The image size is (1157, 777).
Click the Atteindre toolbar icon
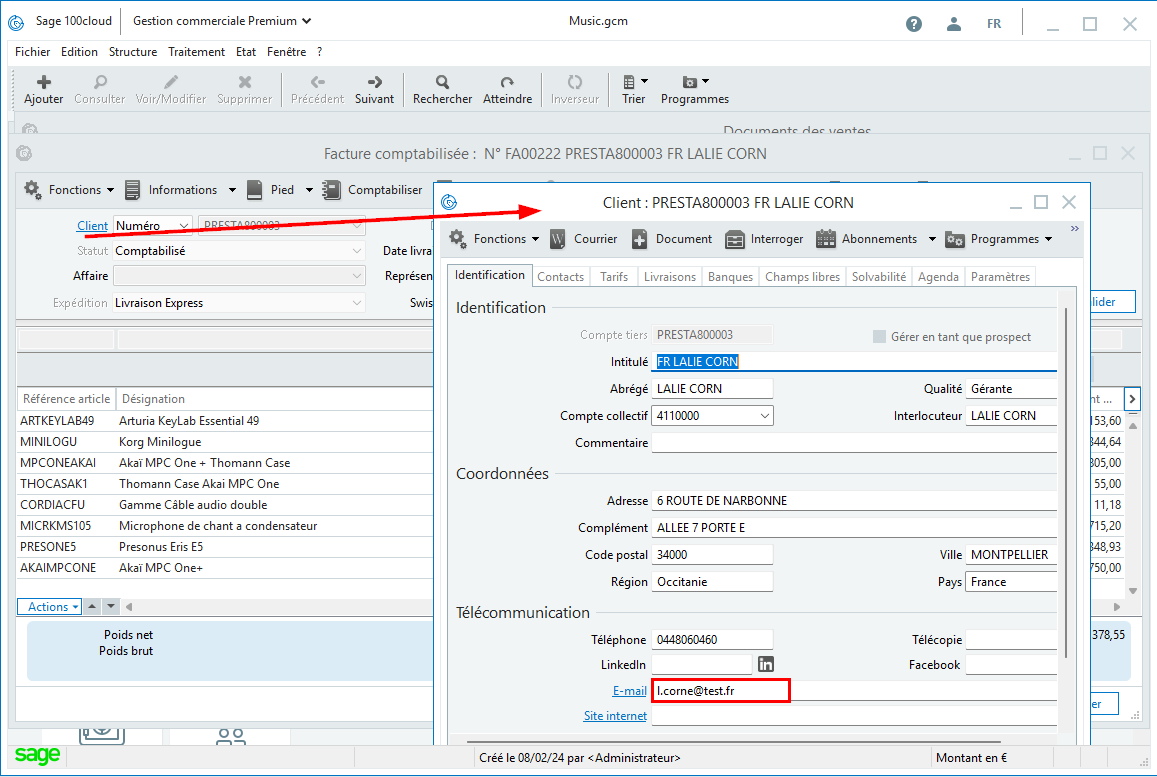pyautogui.click(x=507, y=82)
